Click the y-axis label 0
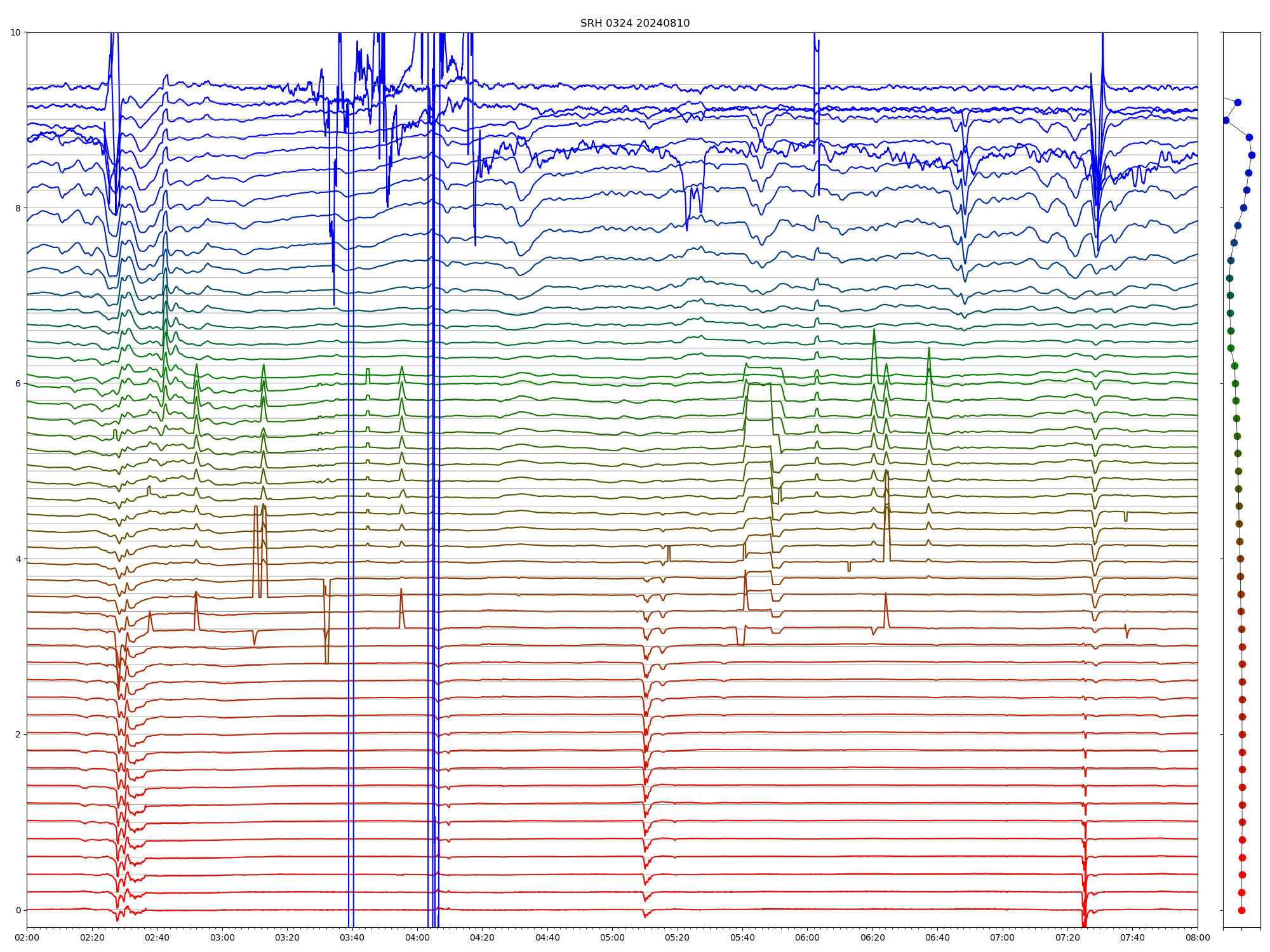Screen dimensions: 1270x952 (x=18, y=910)
